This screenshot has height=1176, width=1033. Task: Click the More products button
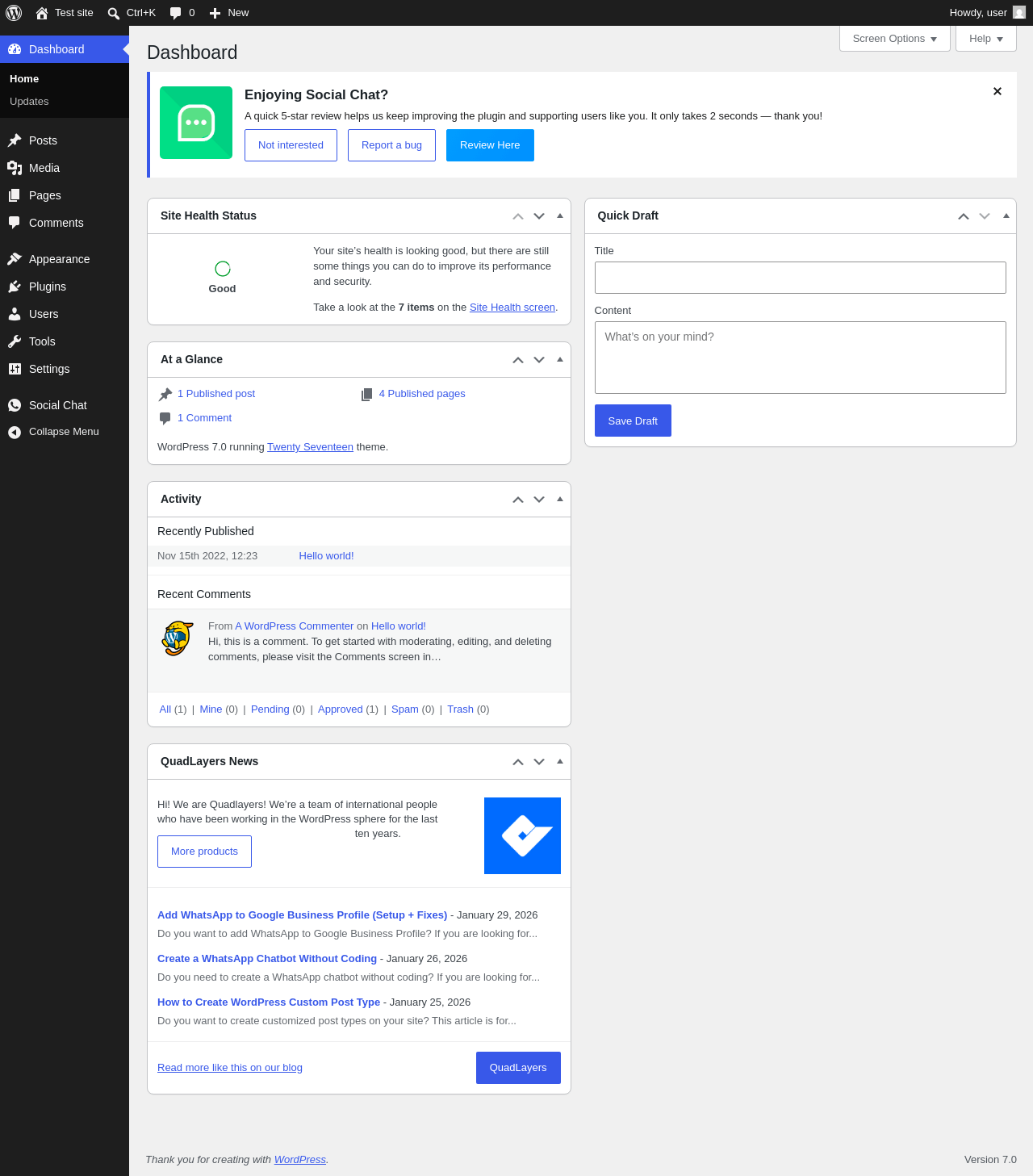coord(204,852)
